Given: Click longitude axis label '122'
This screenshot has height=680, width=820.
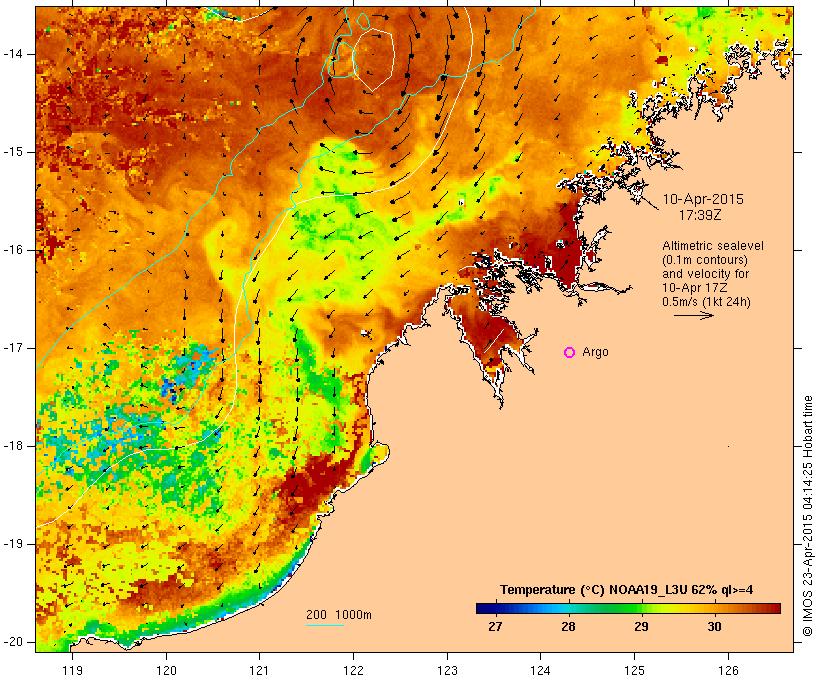Looking at the screenshot, I should pos(353,670).
